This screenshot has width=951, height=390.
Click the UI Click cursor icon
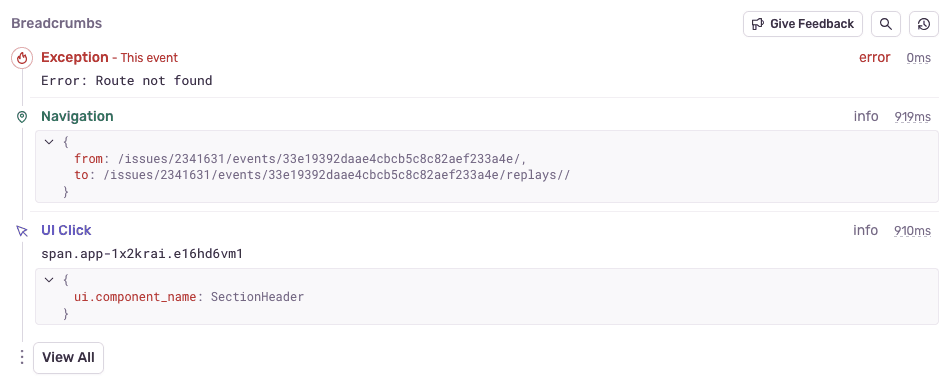[22, 231]
